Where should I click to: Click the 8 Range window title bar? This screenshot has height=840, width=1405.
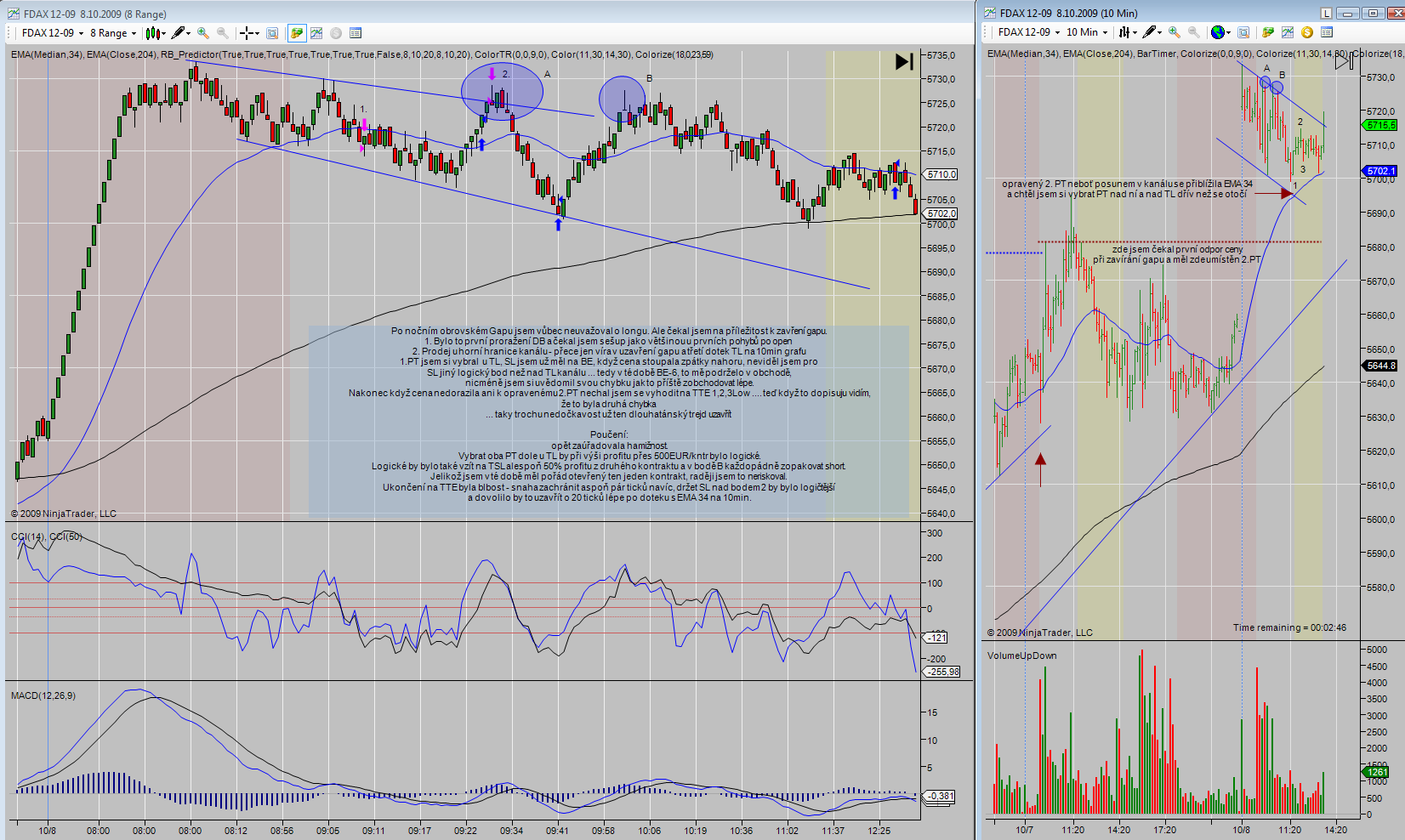(x=488, y=14)
